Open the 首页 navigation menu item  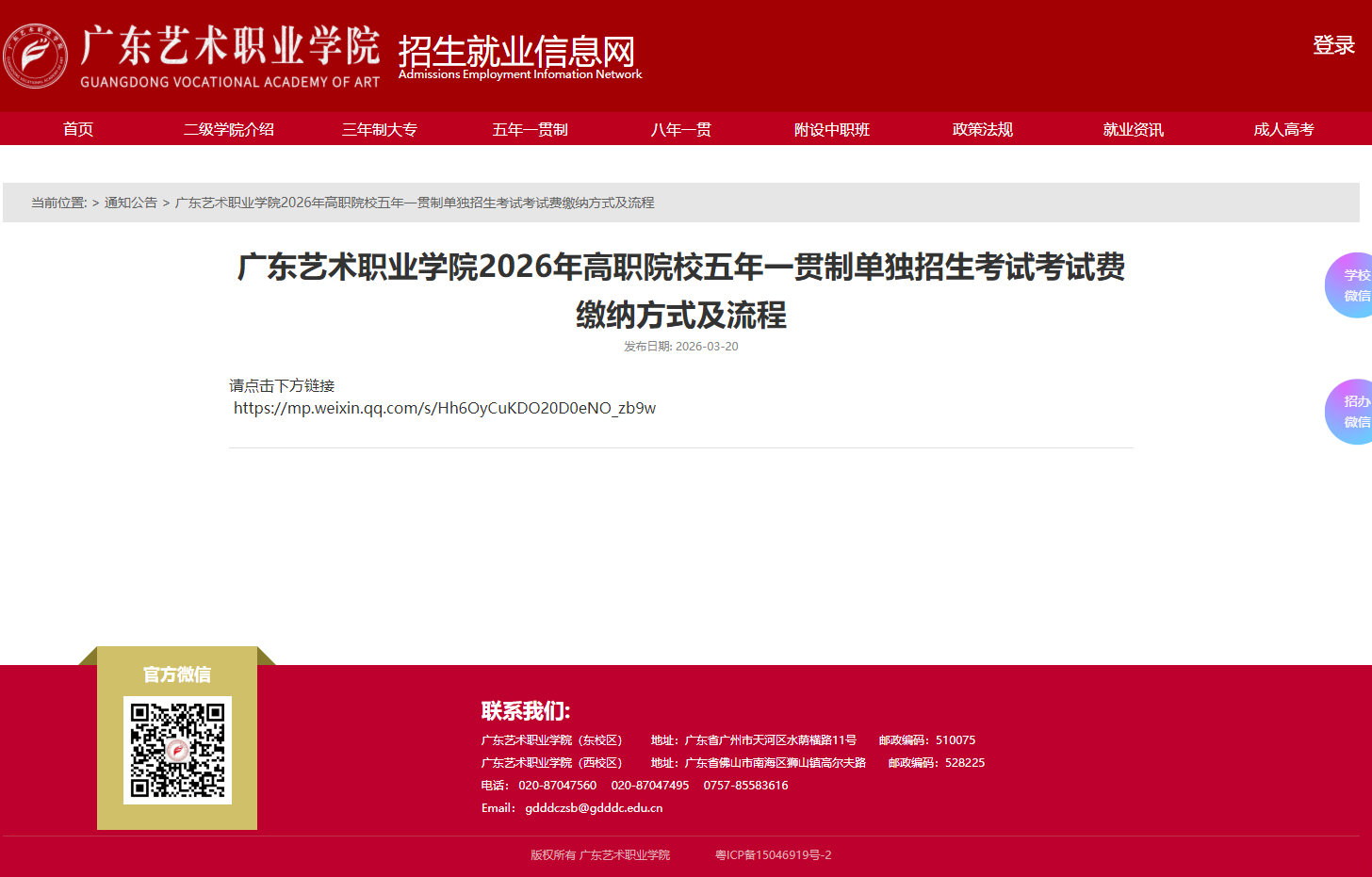tap(77, 129)
